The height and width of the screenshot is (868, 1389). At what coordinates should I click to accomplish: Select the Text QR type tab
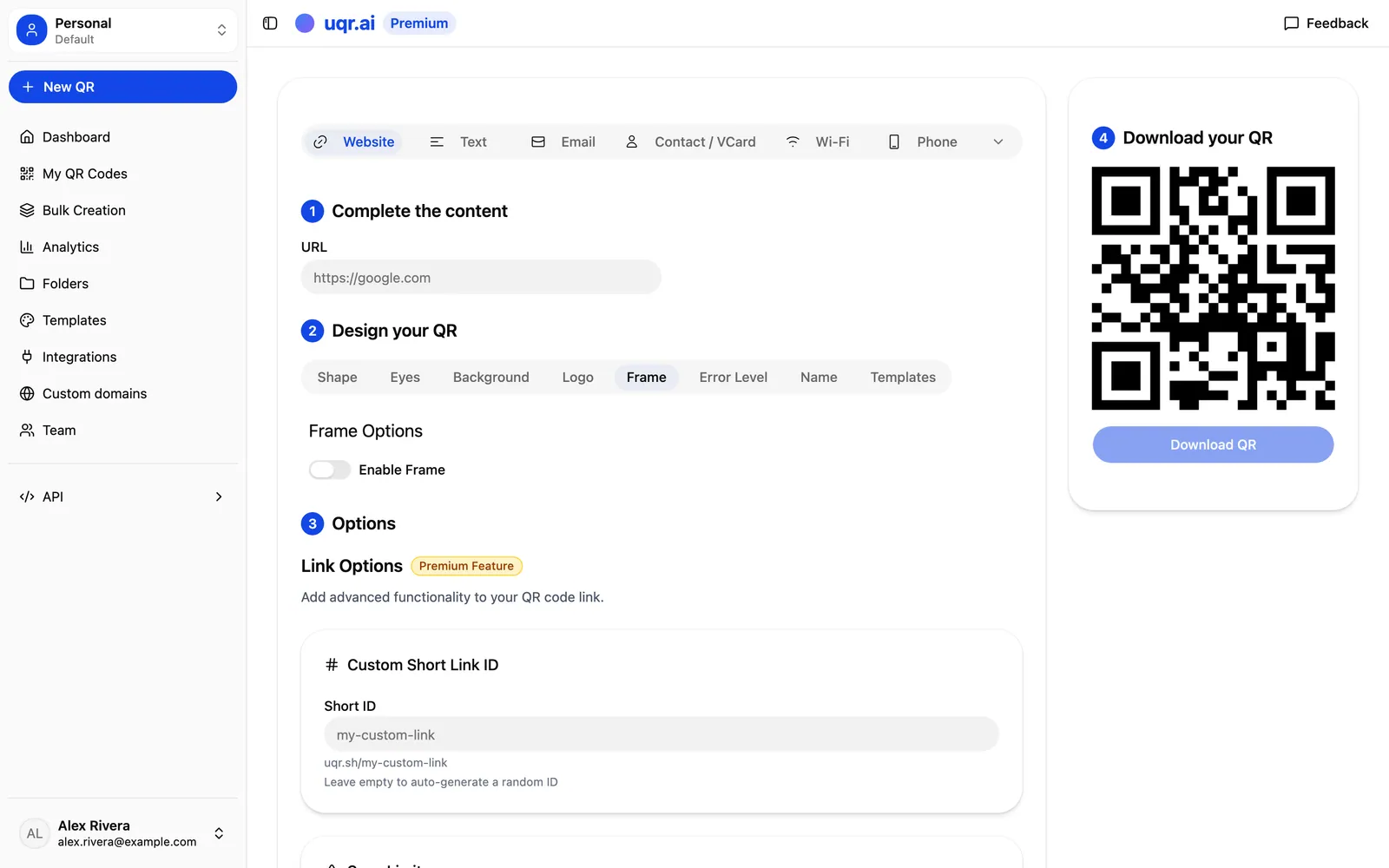(x=458, y=141)
